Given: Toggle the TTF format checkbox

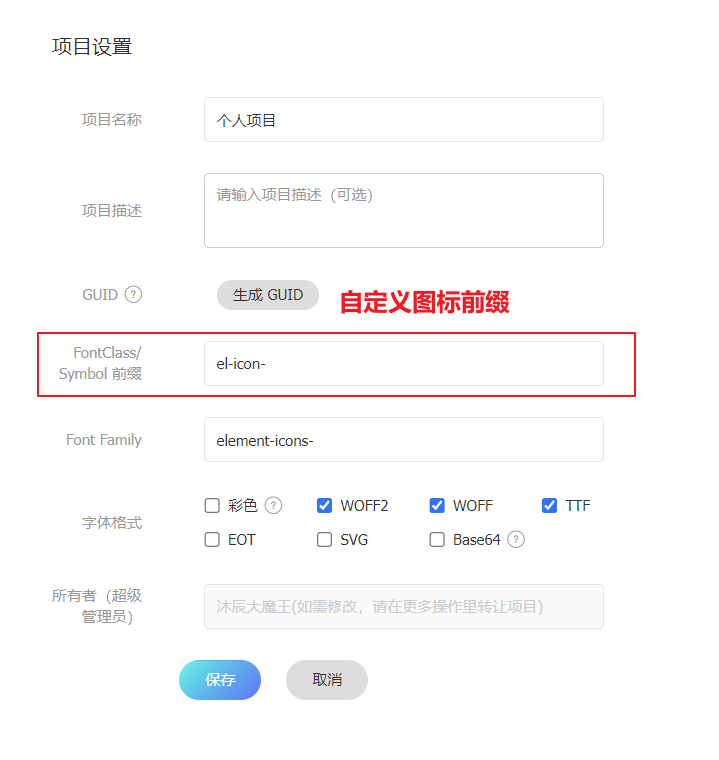Looking at the screenshot, I should click(x=549, y=506).
